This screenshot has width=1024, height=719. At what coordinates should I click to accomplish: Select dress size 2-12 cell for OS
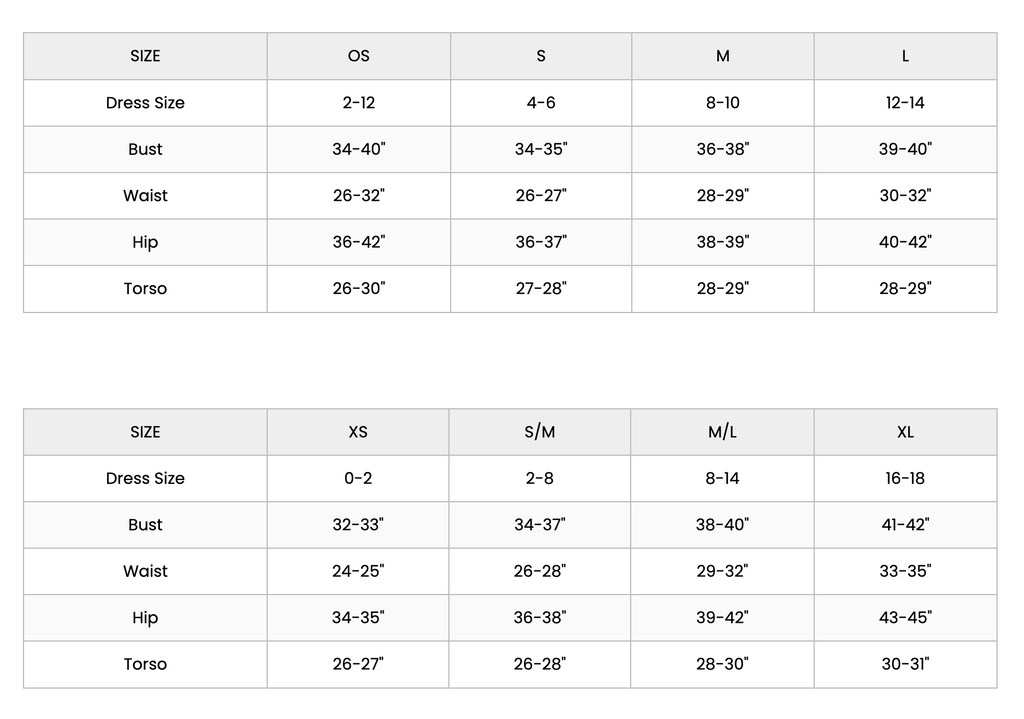pos(358,103)
